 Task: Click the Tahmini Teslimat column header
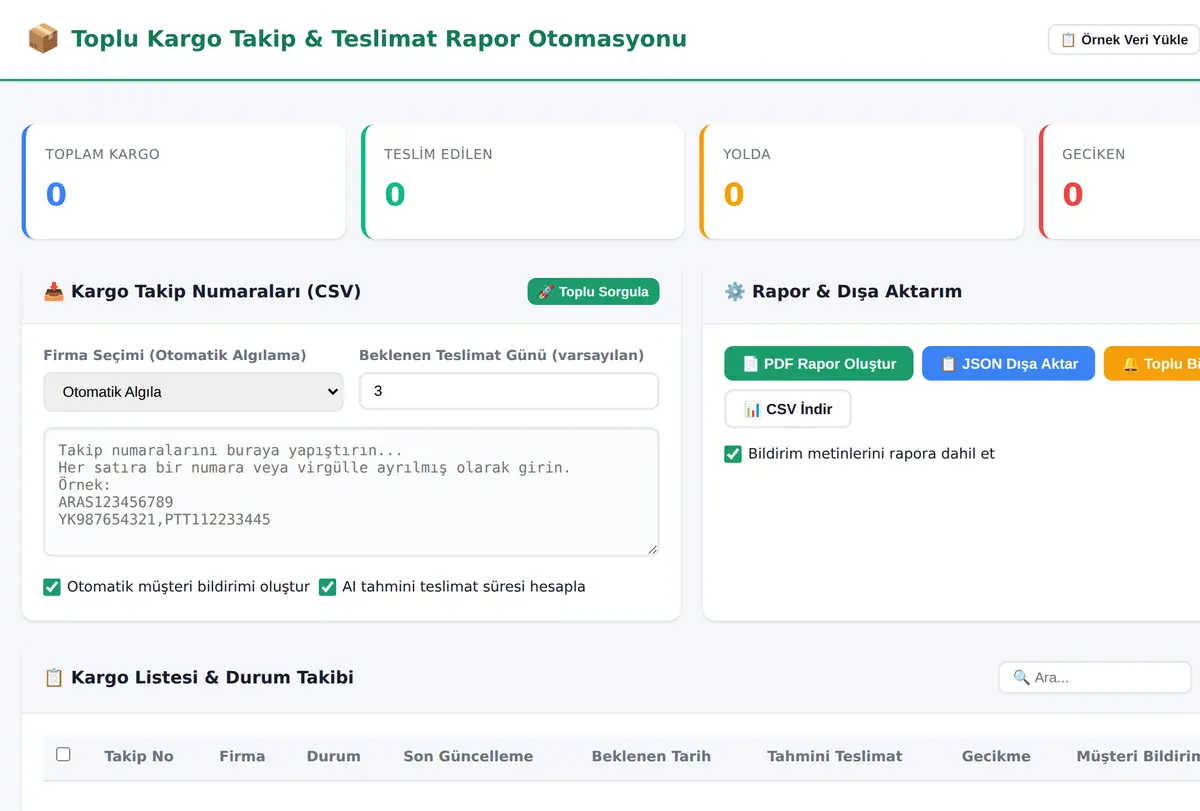[835, 756]
